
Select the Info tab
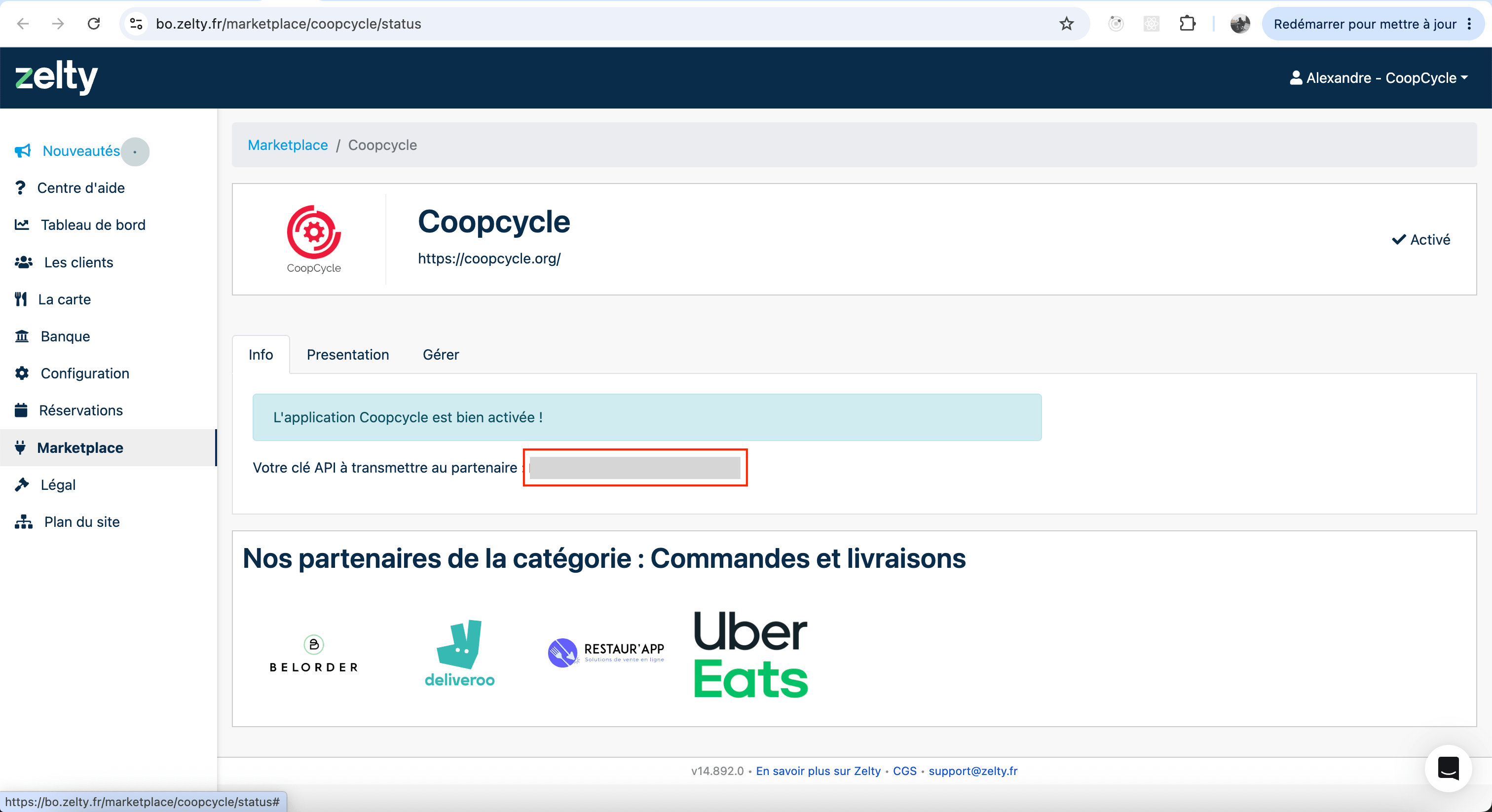[x=261, y=355]
